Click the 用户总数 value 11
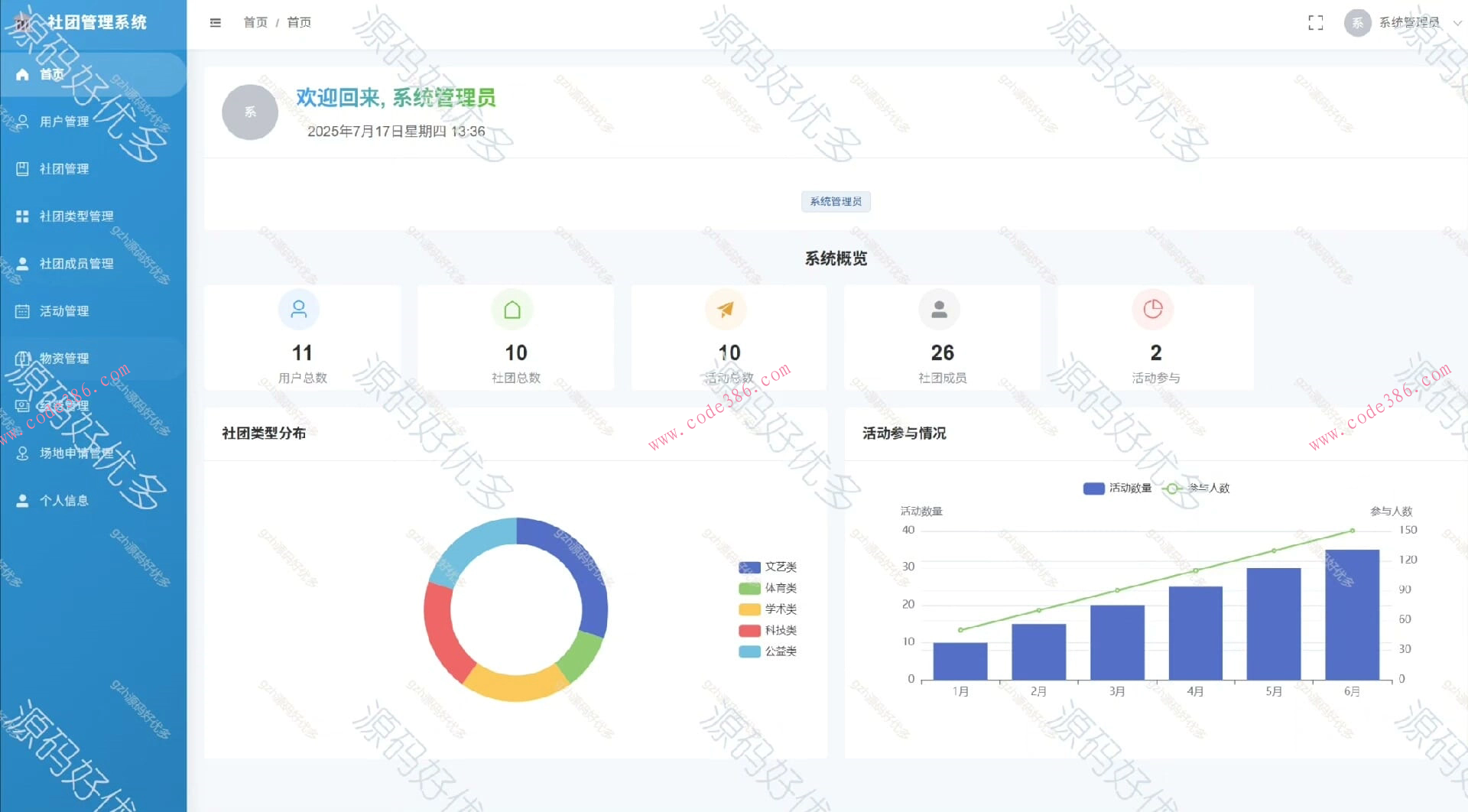The width and height of the screenshot is (1468, 812). click(x=302, y=353)
